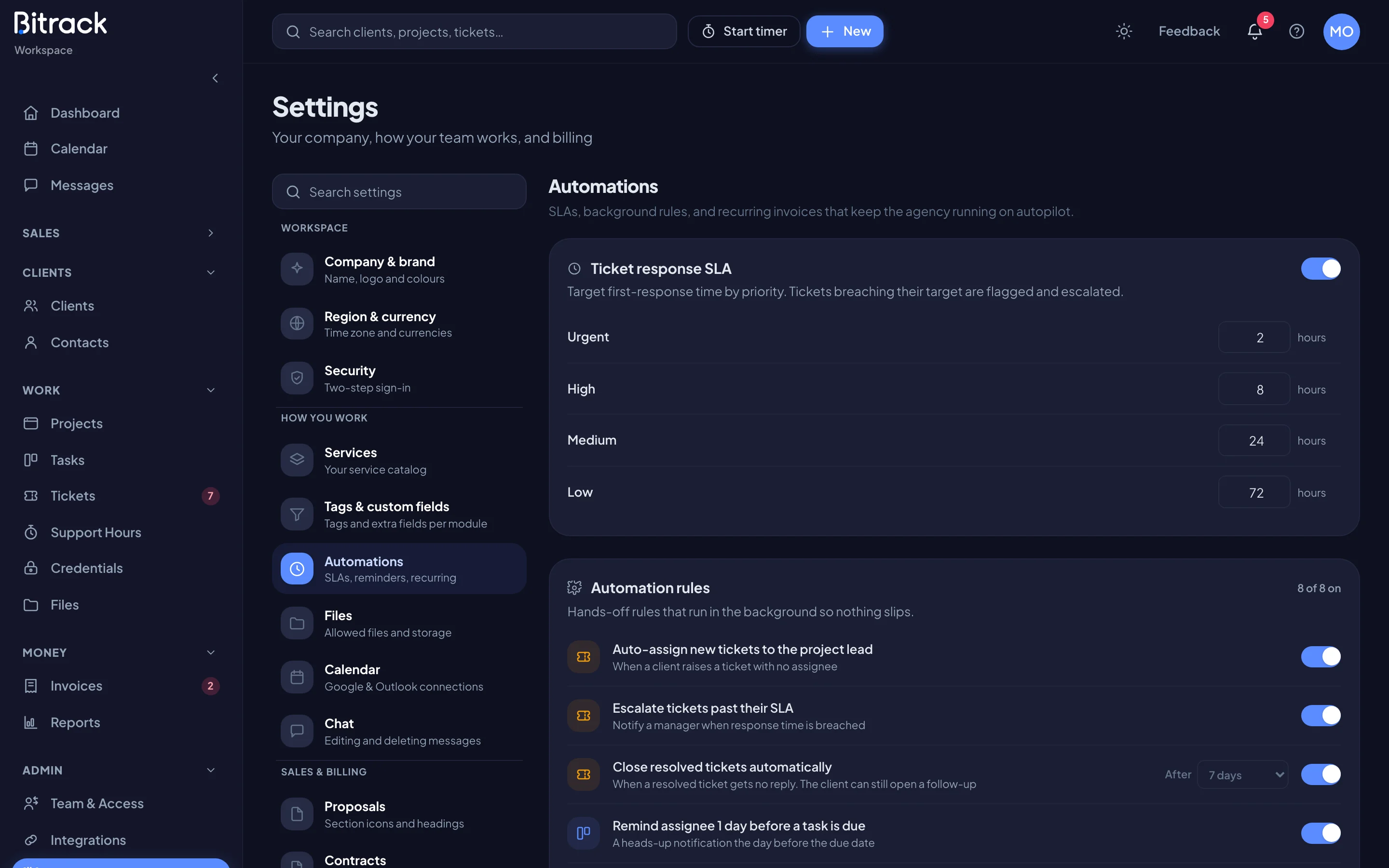This screenshot has width=1389, height=868.
Task: Open the notifications bell
Action: [1255, 31]
